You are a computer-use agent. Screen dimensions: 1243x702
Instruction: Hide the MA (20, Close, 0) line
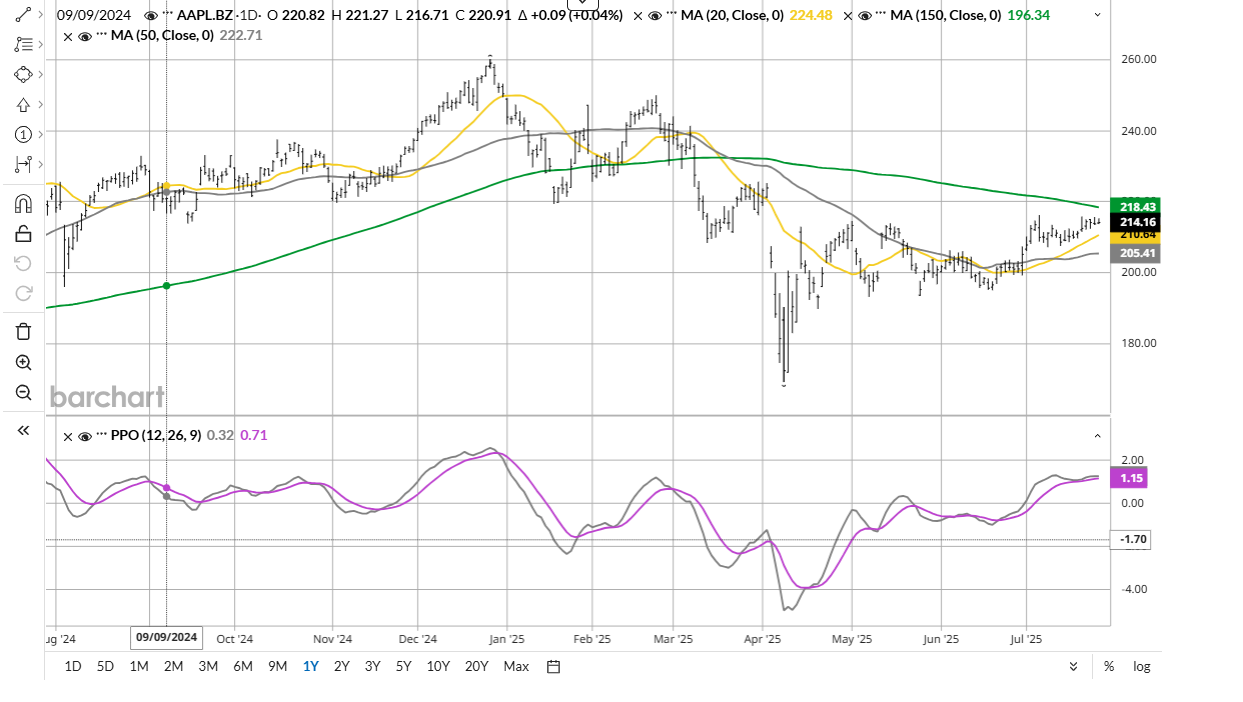(x=655, y=16)
